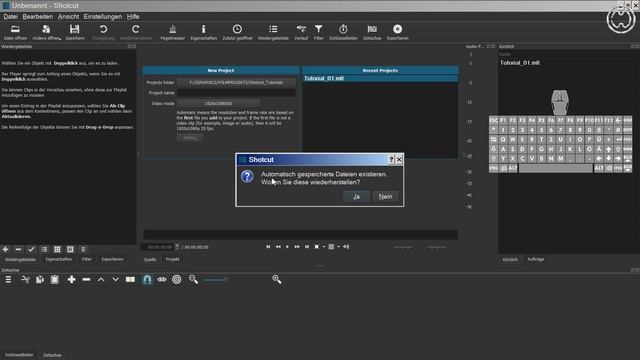Open player grid overlay dropdown arrow
This screenshot has height=360, width=640.
(x=338, y=247)
